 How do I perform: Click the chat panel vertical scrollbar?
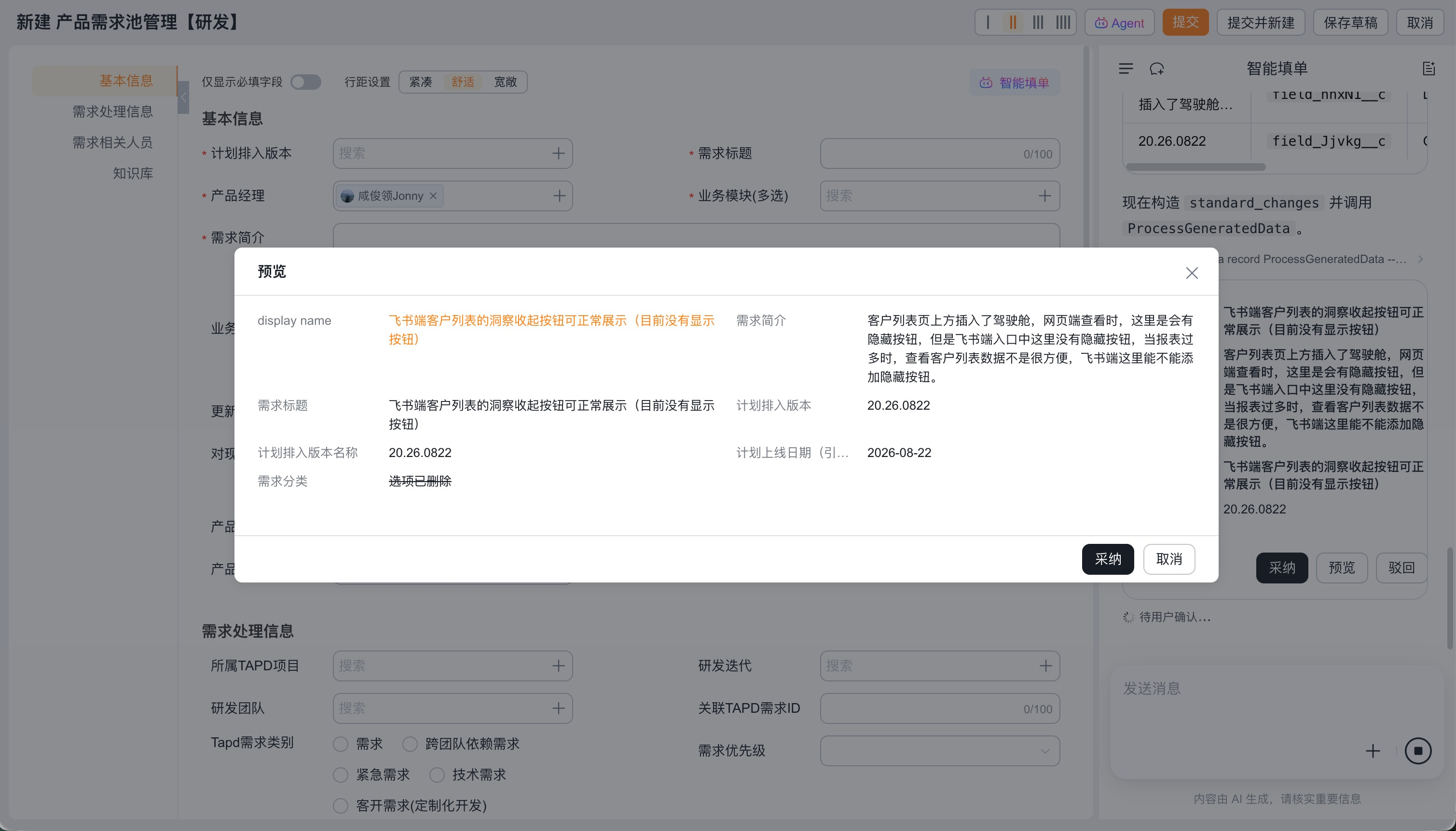point(1450,597)
